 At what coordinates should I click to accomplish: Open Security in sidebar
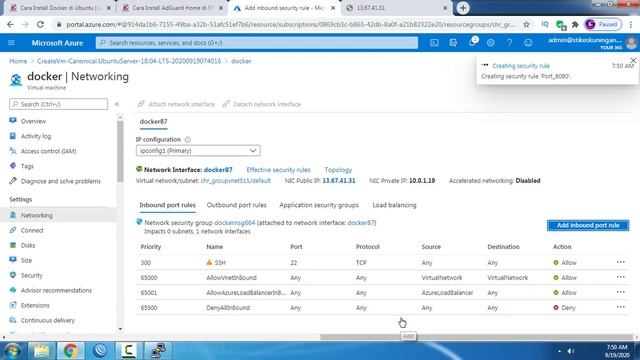31,276
